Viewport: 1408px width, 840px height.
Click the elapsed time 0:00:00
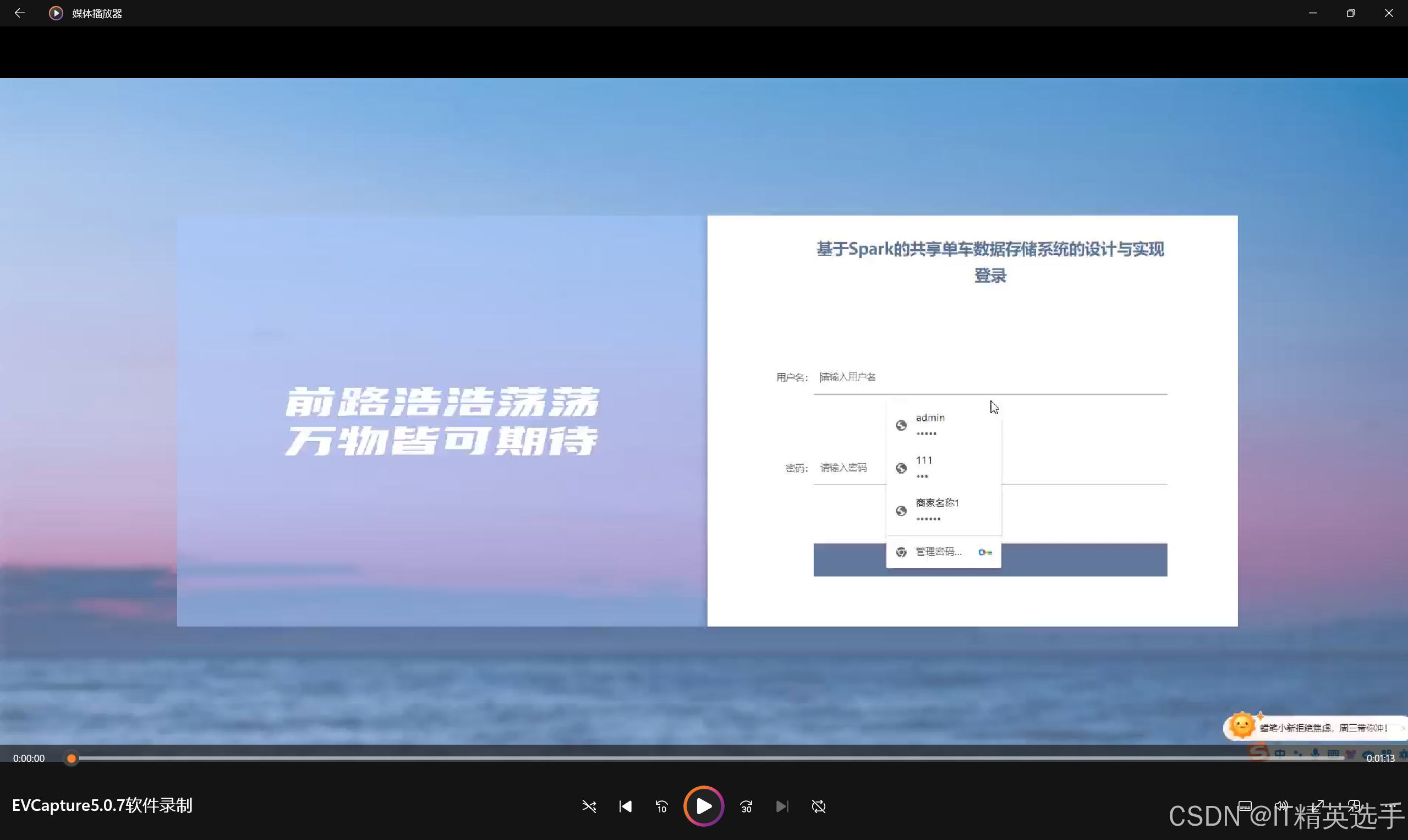click(29, 759)
